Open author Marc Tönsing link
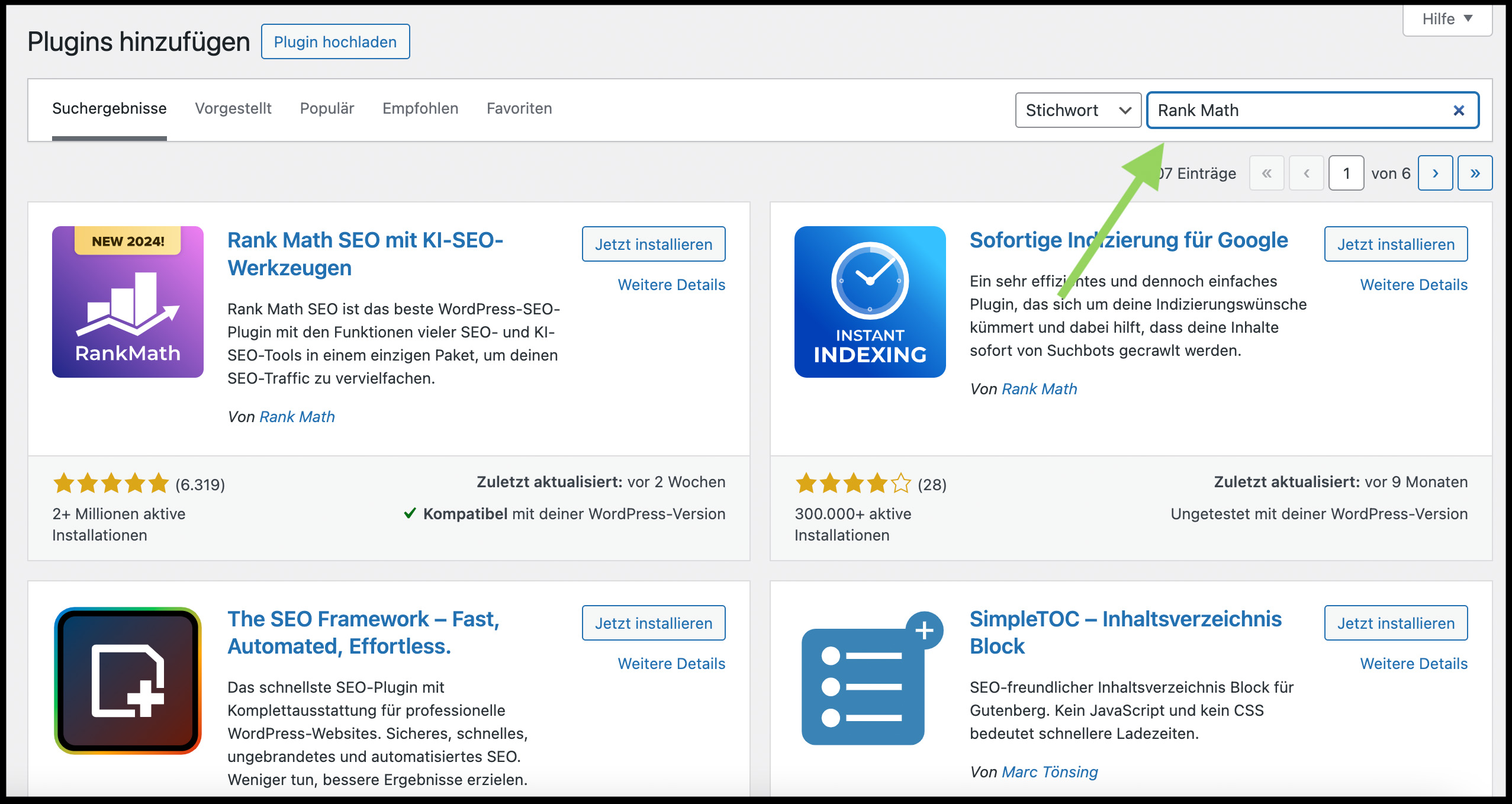Image resolution: width=1512 pixels, height=804 pixels. click(x=1050, y=772)
